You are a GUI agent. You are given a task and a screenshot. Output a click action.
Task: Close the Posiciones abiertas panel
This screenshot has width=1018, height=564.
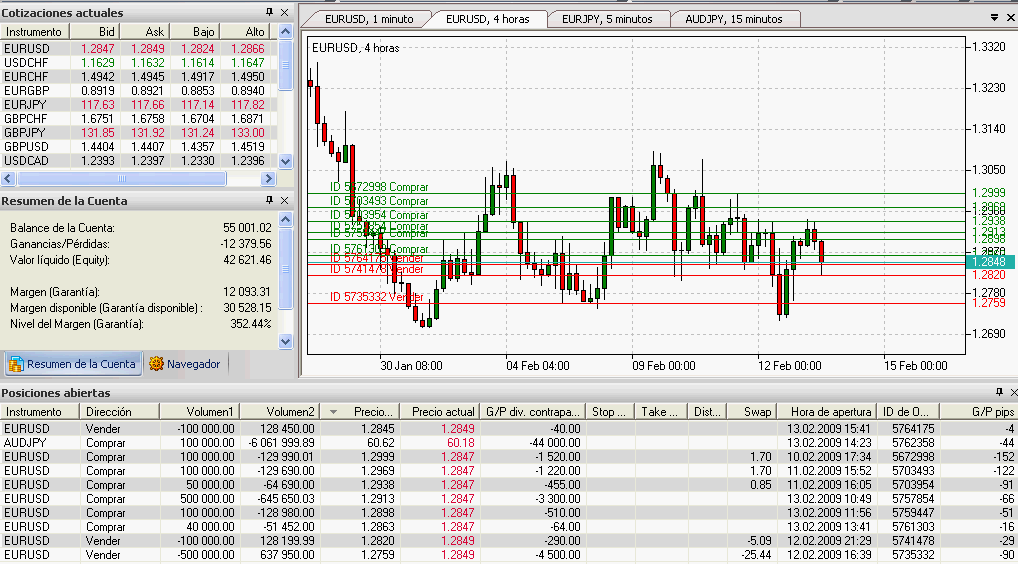(1012, 393)
